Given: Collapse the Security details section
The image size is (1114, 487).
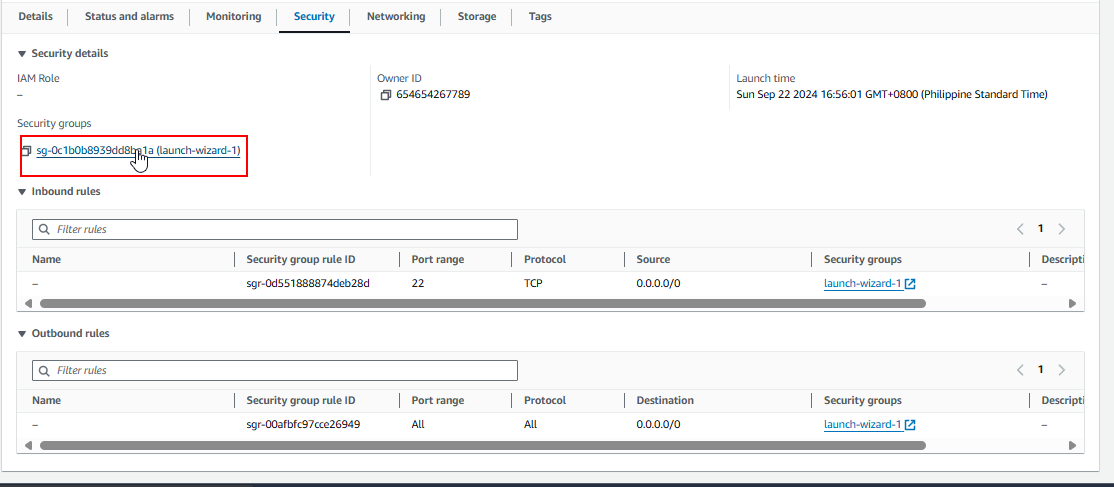Looking at the screenshot, I should 22,54.
